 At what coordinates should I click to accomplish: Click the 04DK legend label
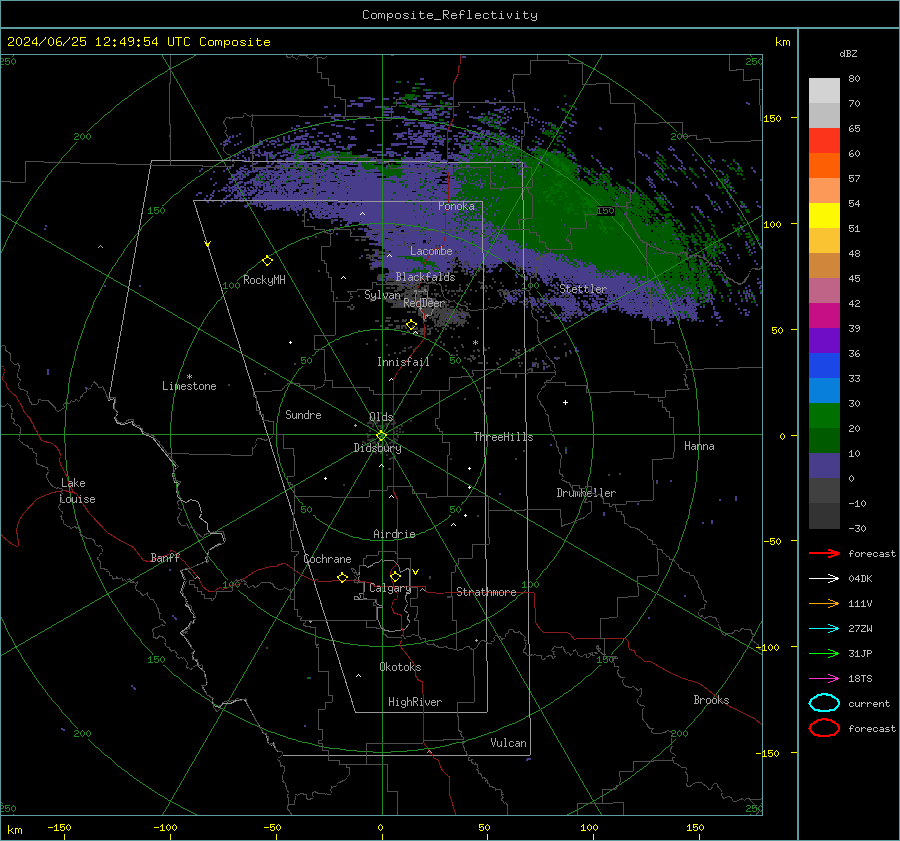click(860, 579)
